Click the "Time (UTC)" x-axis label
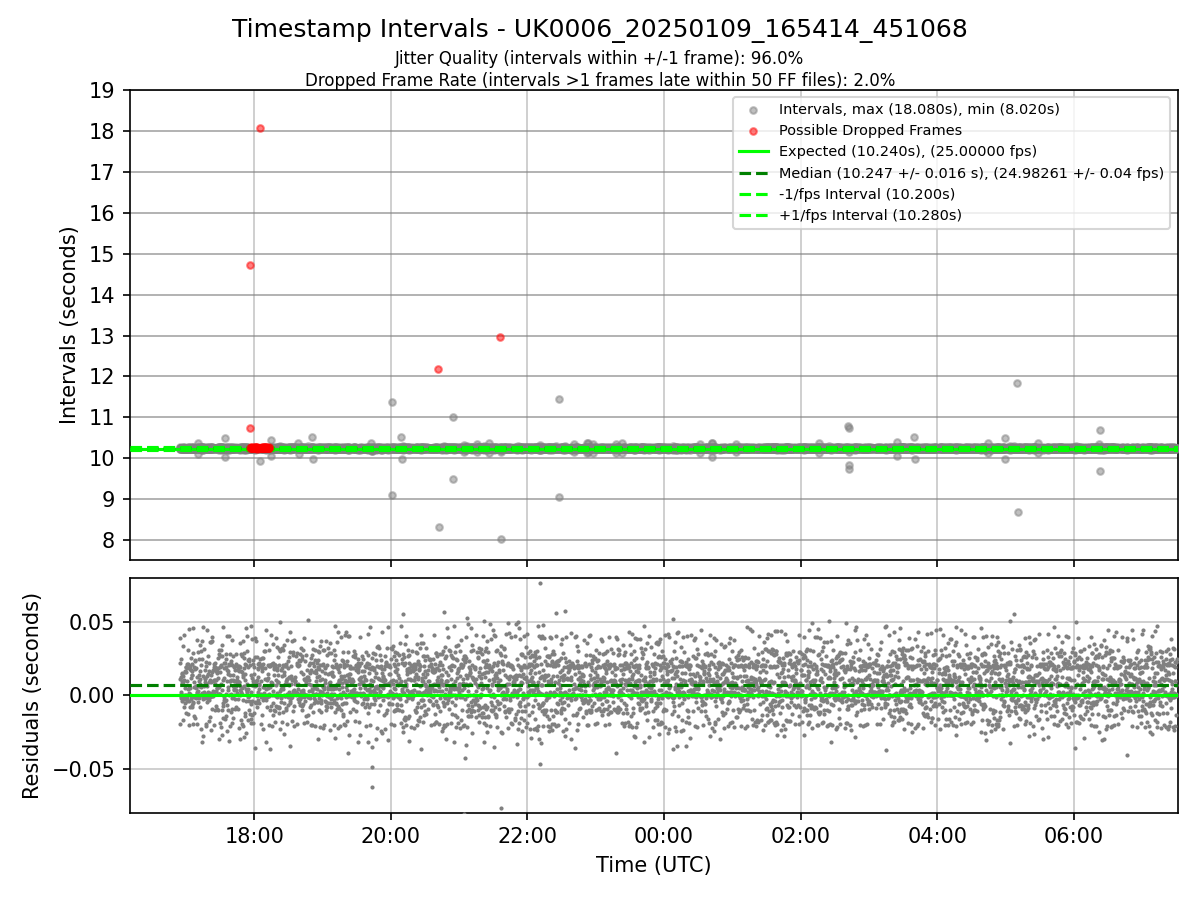 point(653,865)
